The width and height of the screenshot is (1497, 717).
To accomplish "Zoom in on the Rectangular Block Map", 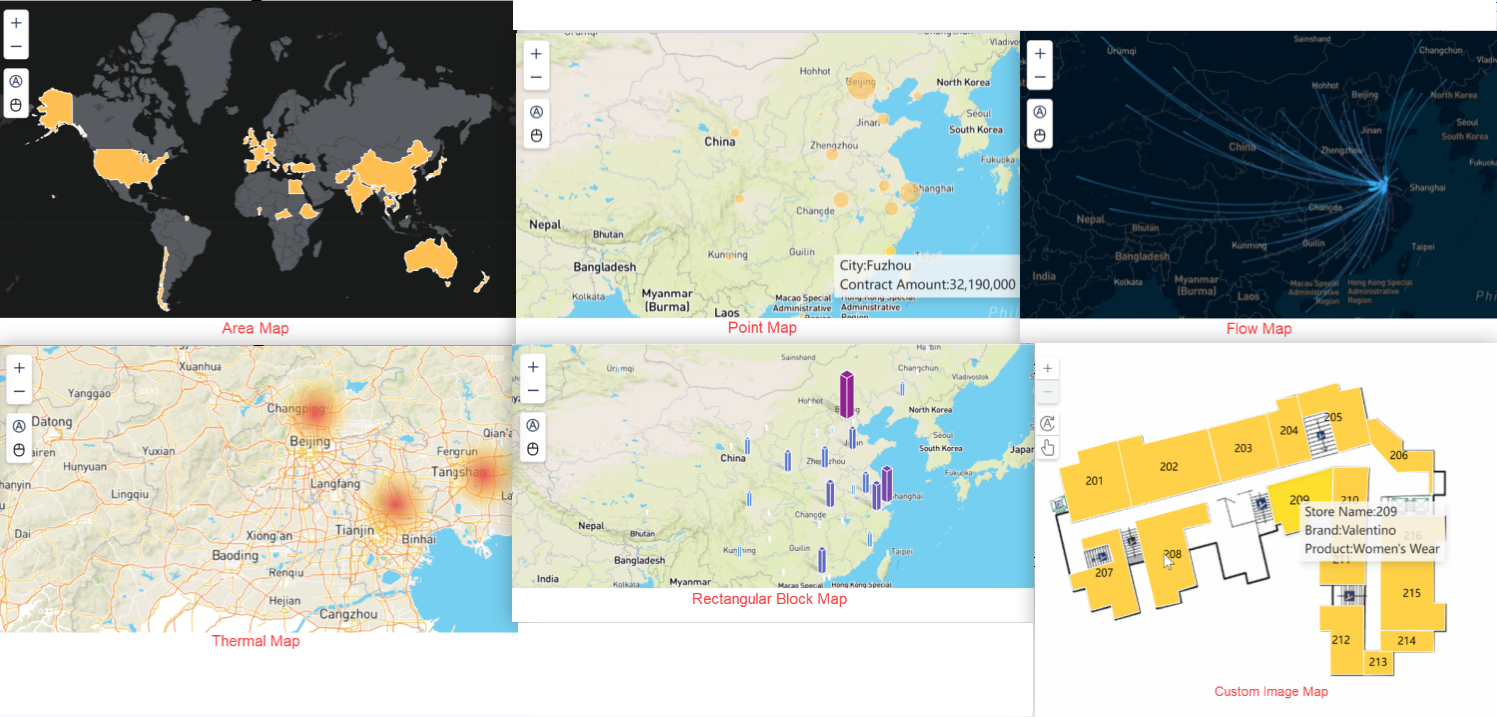I will (533, 367).
